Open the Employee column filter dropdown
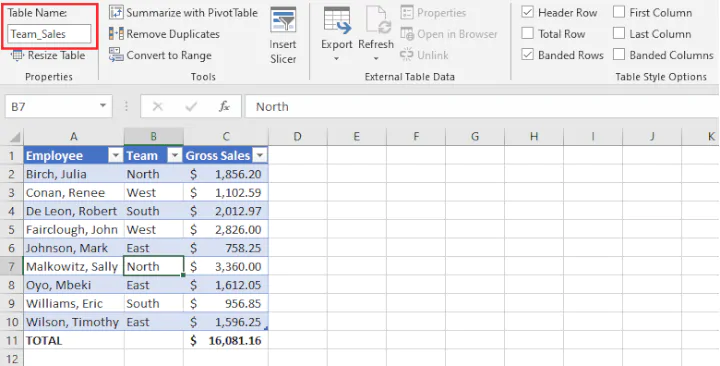The image size is (720, 366). (x=116, y=156)
